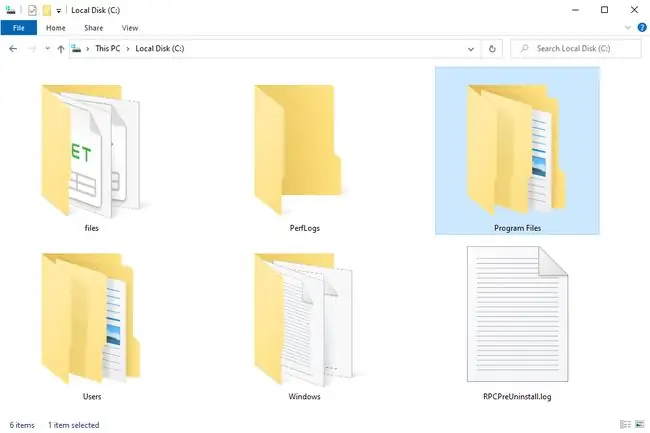This screenshot has width=650, height=433.
Task: Click the address bar drive icon
Action: tap(76, 48)
